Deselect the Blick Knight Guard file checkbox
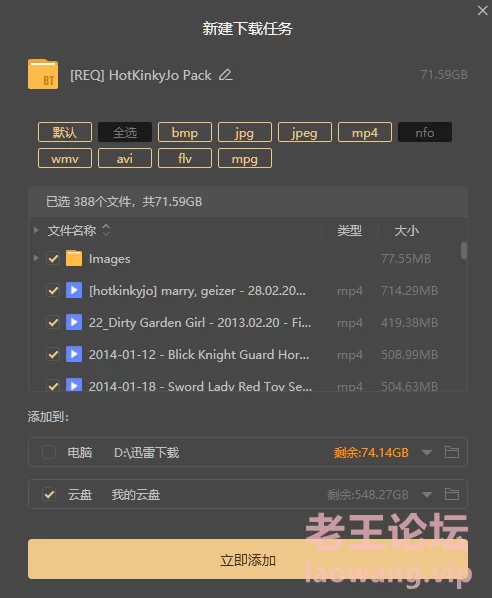 click(53, 354)
